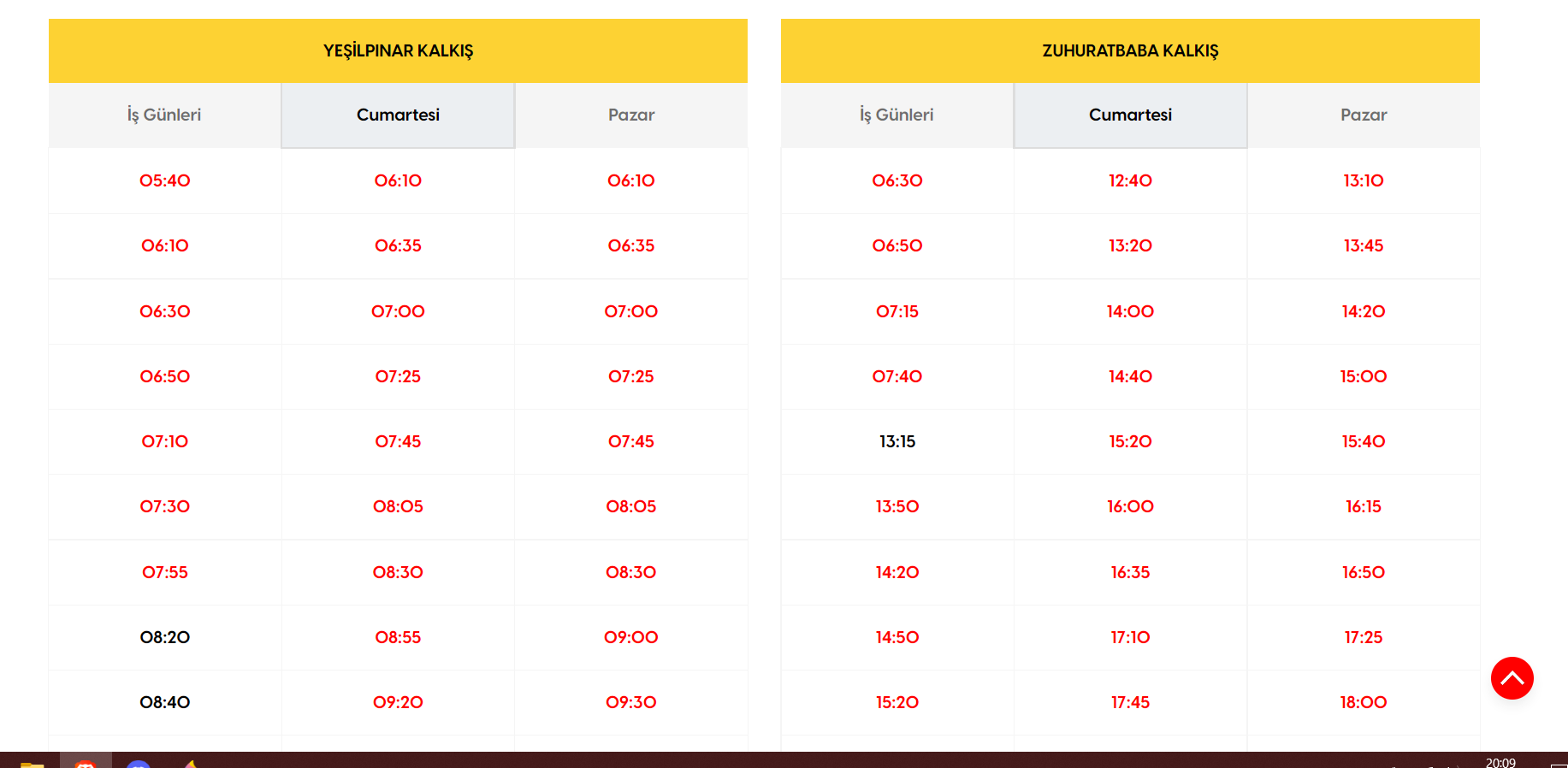The width and height of the screenshot is (1568, 768).
Task: Switch to Cumartesi tab under Yeşilpınar Kalkış
Action: [398, 115]
